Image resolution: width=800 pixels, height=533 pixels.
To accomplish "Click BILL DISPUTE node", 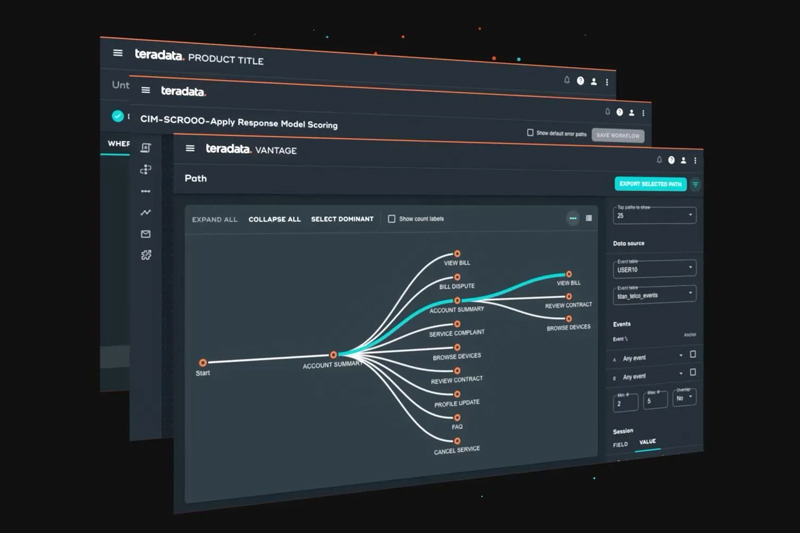I will pyautogui.click(x=457, y=277).
